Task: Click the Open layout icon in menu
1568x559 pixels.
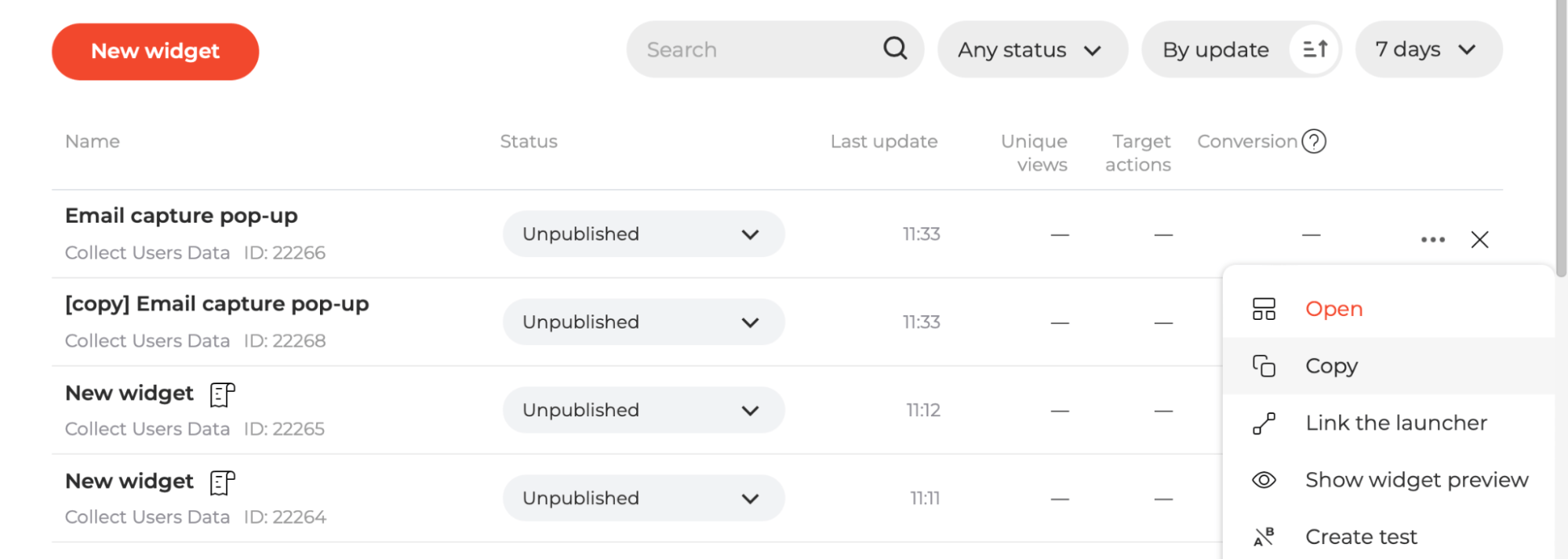Action: tap(1264, 309)
